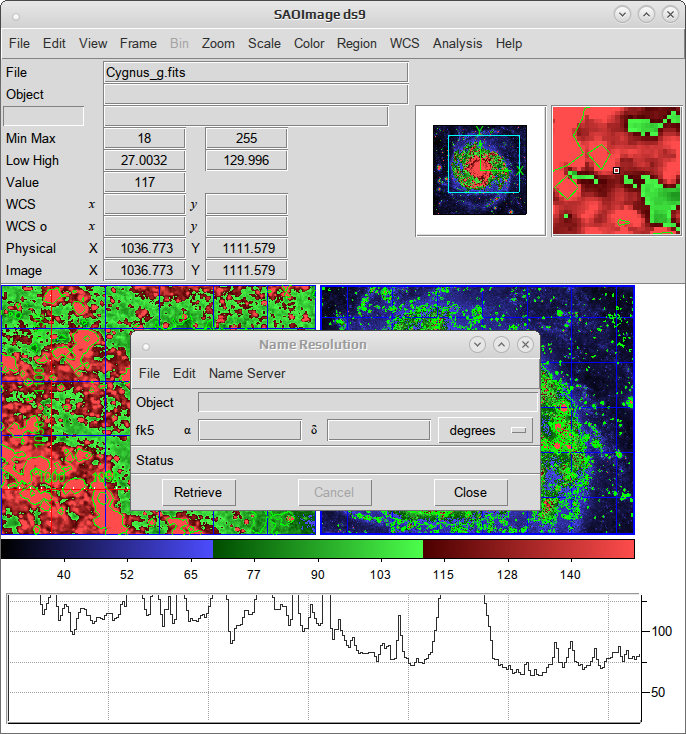Click the Physical X value 1036.773
Image resolution: width=686 pixels, height=734 pixels.
145,249
